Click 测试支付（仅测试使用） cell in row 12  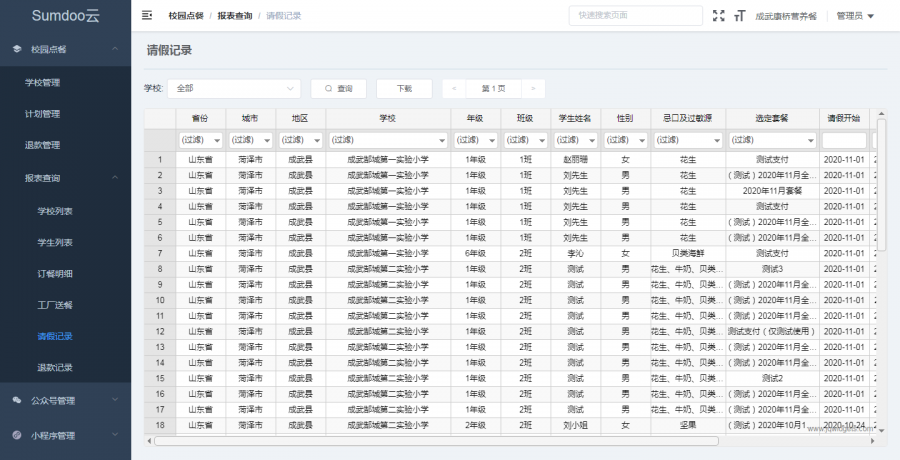773,331
